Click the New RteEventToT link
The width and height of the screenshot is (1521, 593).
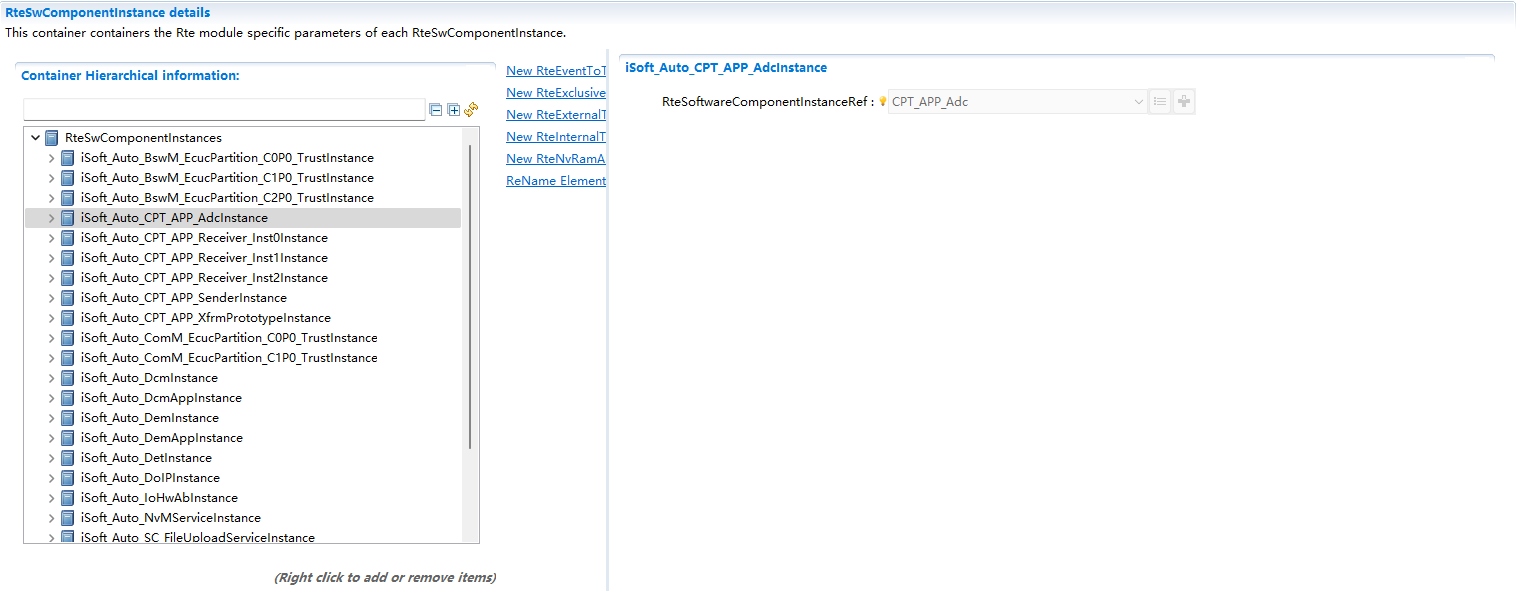tap(556, 71)
